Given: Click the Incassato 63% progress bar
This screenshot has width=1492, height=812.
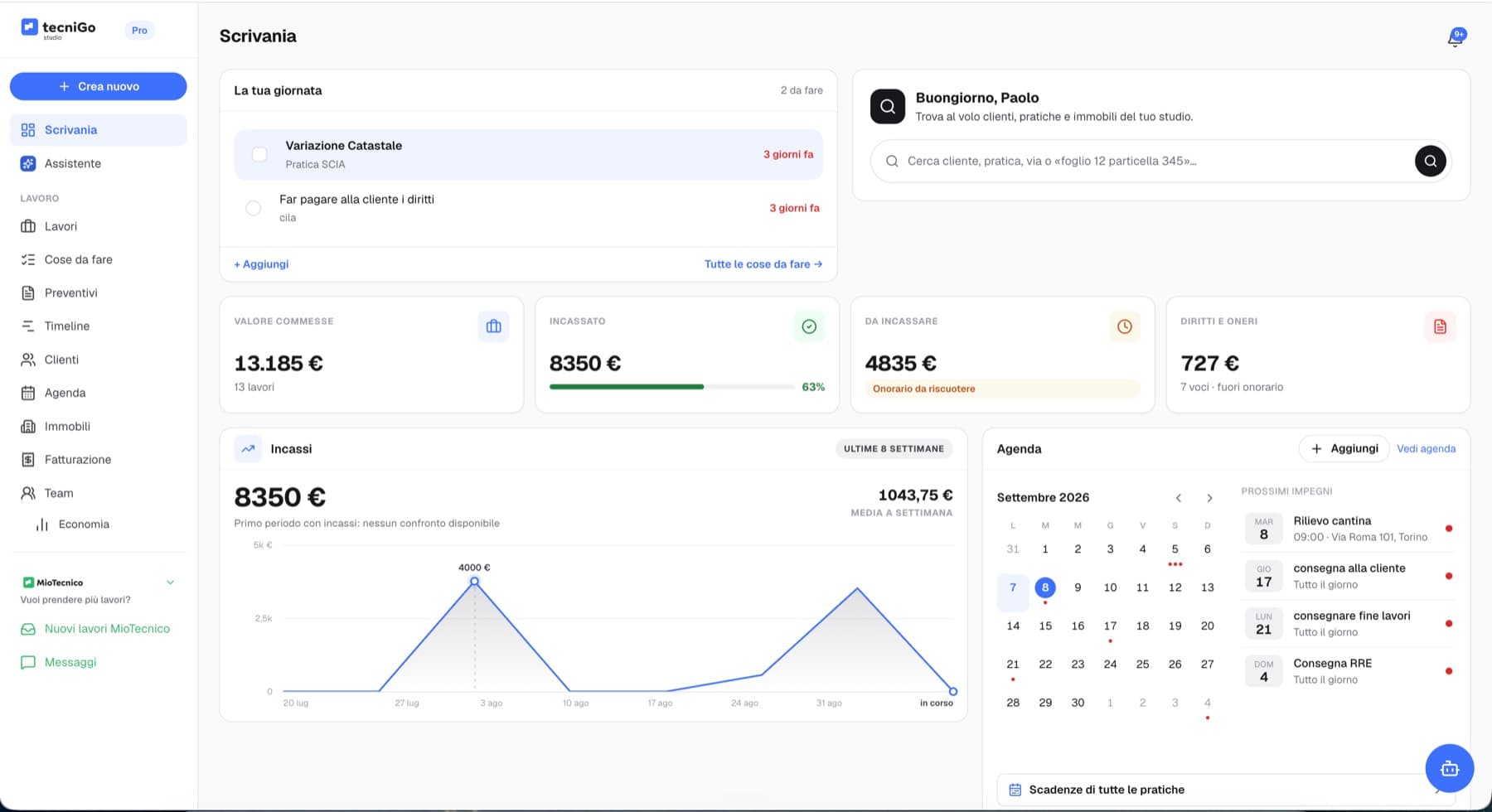Looking at the screenshot, I should 672,387.
